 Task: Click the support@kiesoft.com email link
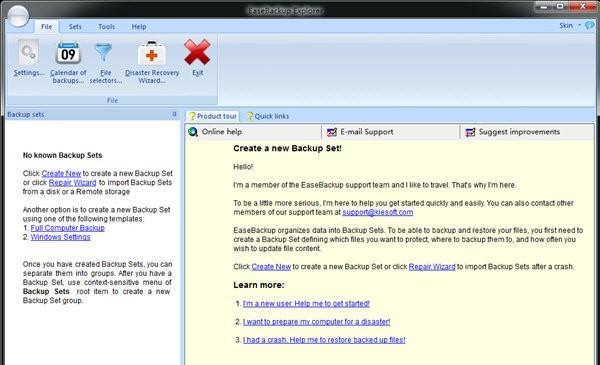tap(377, 212)
